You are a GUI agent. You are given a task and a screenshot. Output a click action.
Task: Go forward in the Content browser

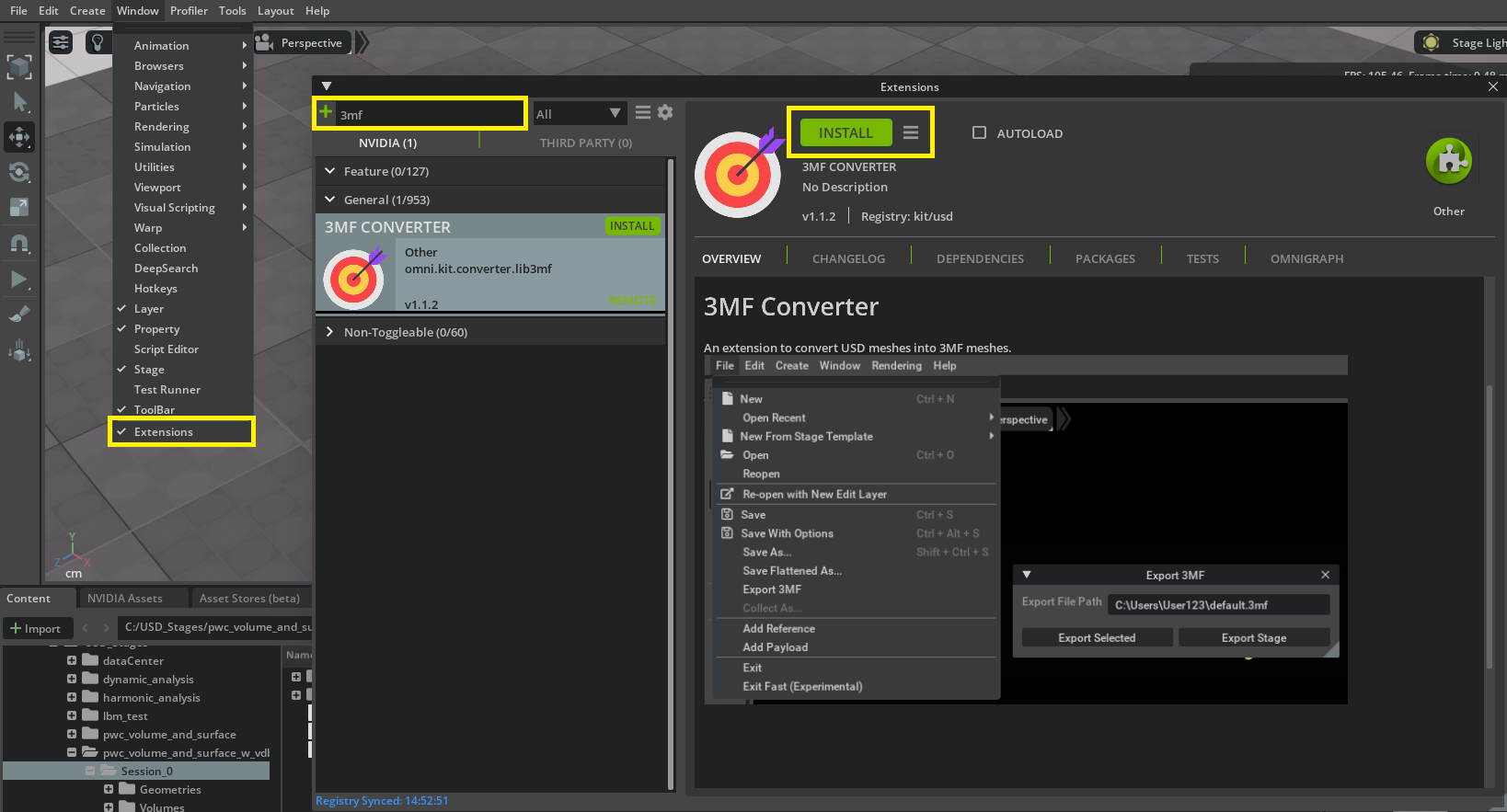pos(106,628)
